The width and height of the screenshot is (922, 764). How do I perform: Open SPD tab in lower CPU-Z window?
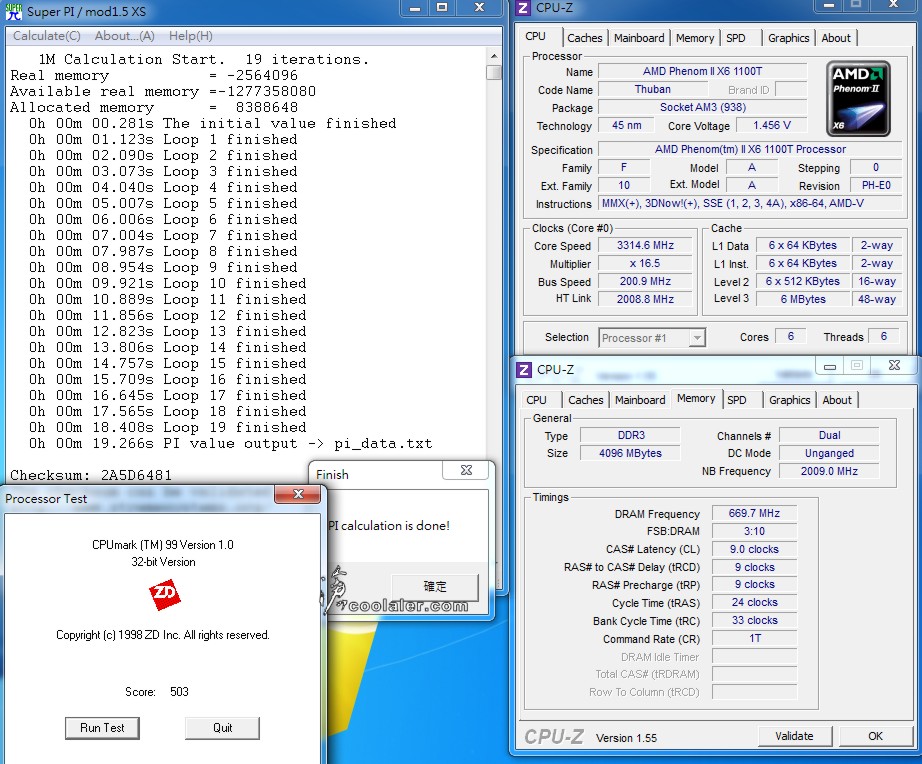tap(736, 400)
